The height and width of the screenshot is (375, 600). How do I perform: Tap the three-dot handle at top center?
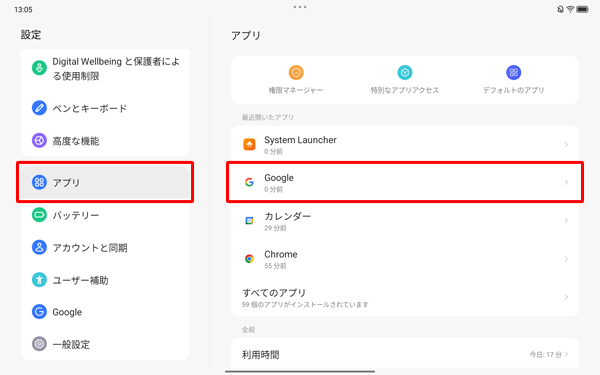click(300, 7)
